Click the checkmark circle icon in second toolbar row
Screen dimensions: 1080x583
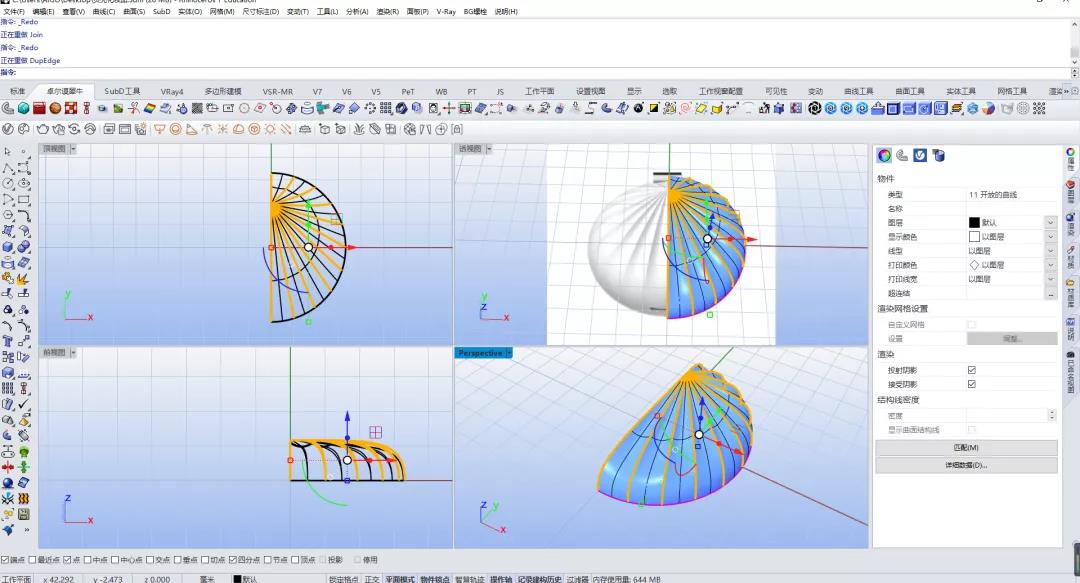8,129
